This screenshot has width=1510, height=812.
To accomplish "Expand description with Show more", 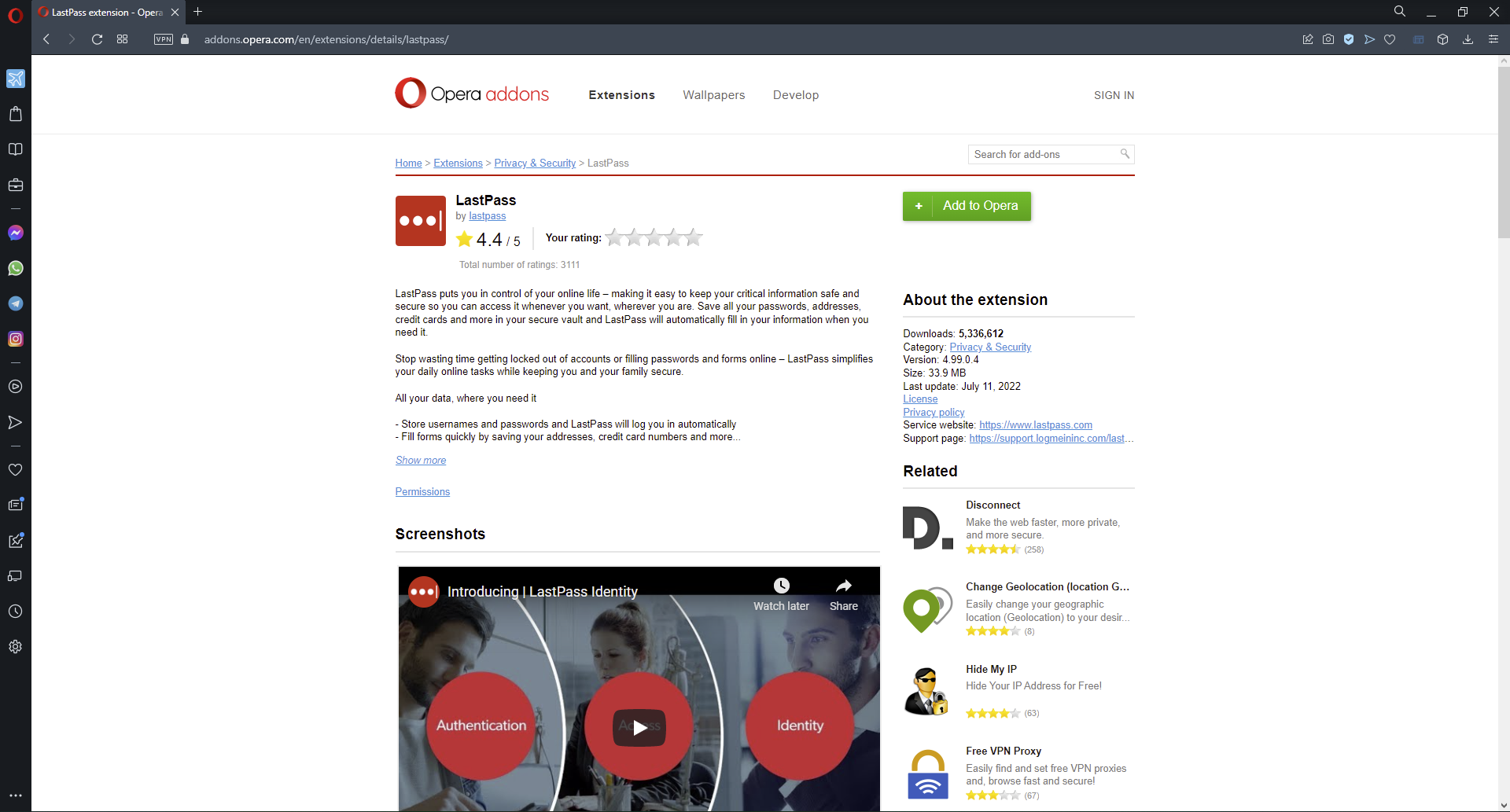I will pos(421,461).
